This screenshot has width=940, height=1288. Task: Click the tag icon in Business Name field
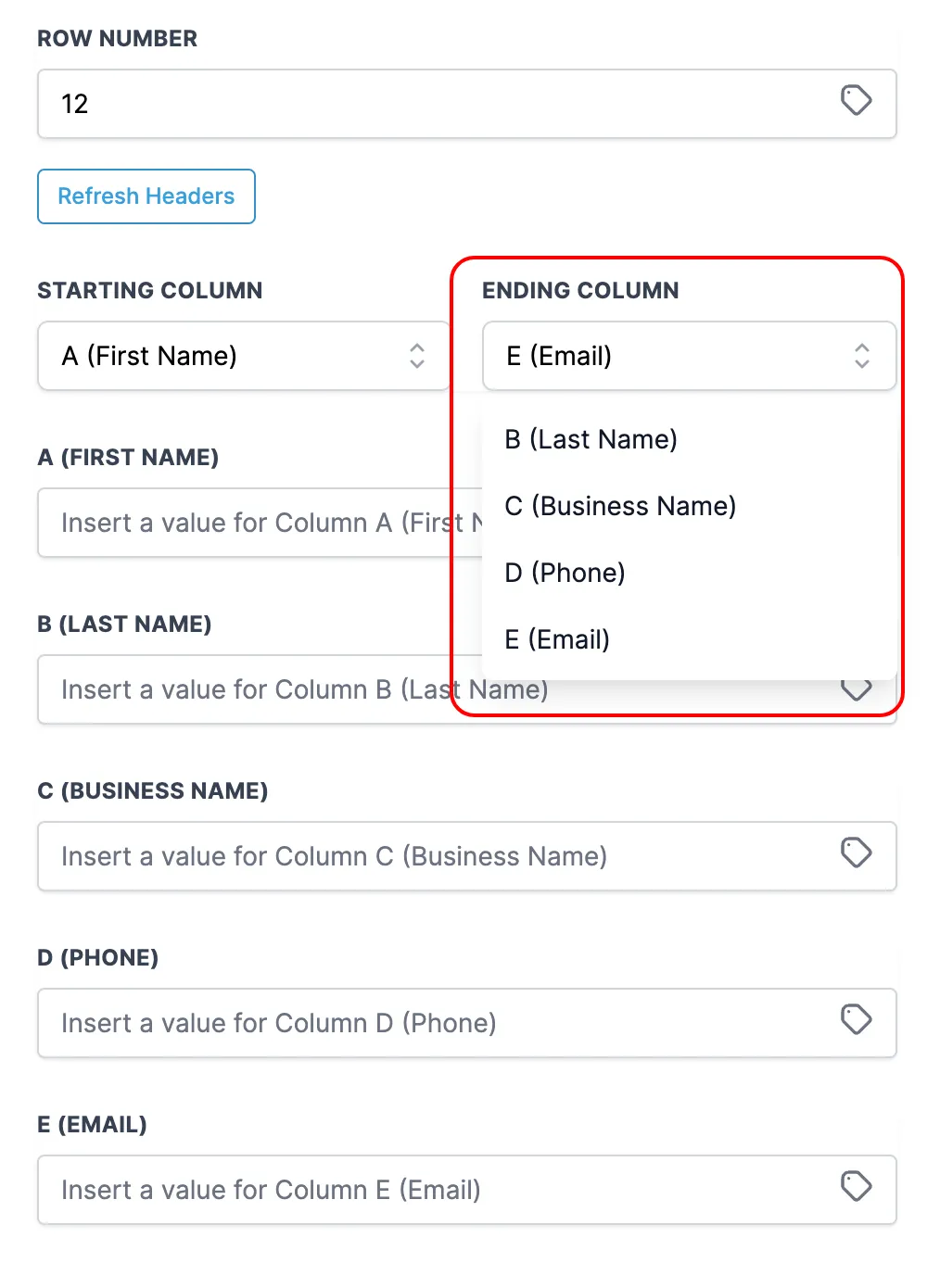pyautogui.click(x=856, y=852)
